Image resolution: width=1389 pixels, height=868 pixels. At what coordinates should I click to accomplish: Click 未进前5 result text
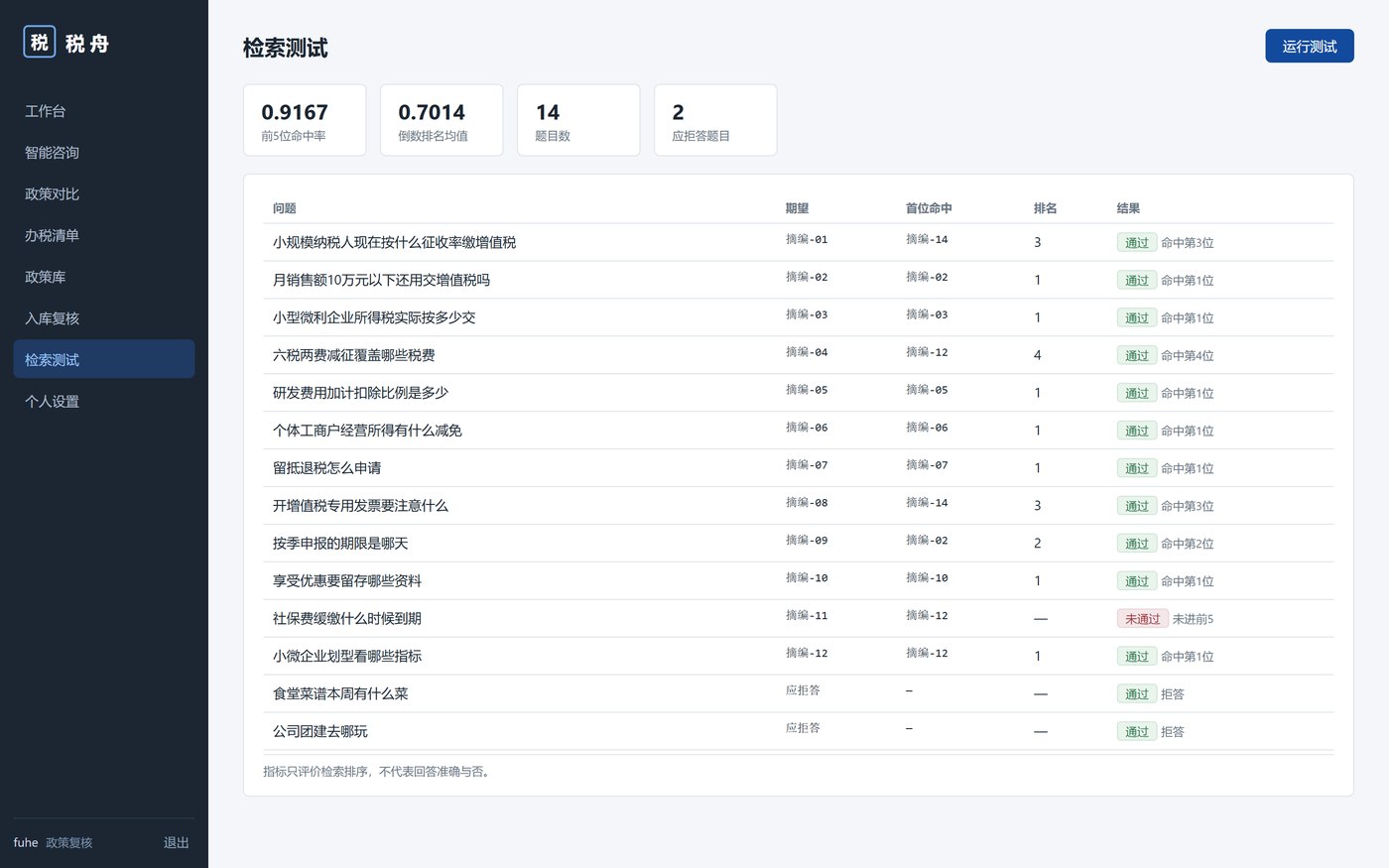pyautogui.click(x=1193, y=619)
